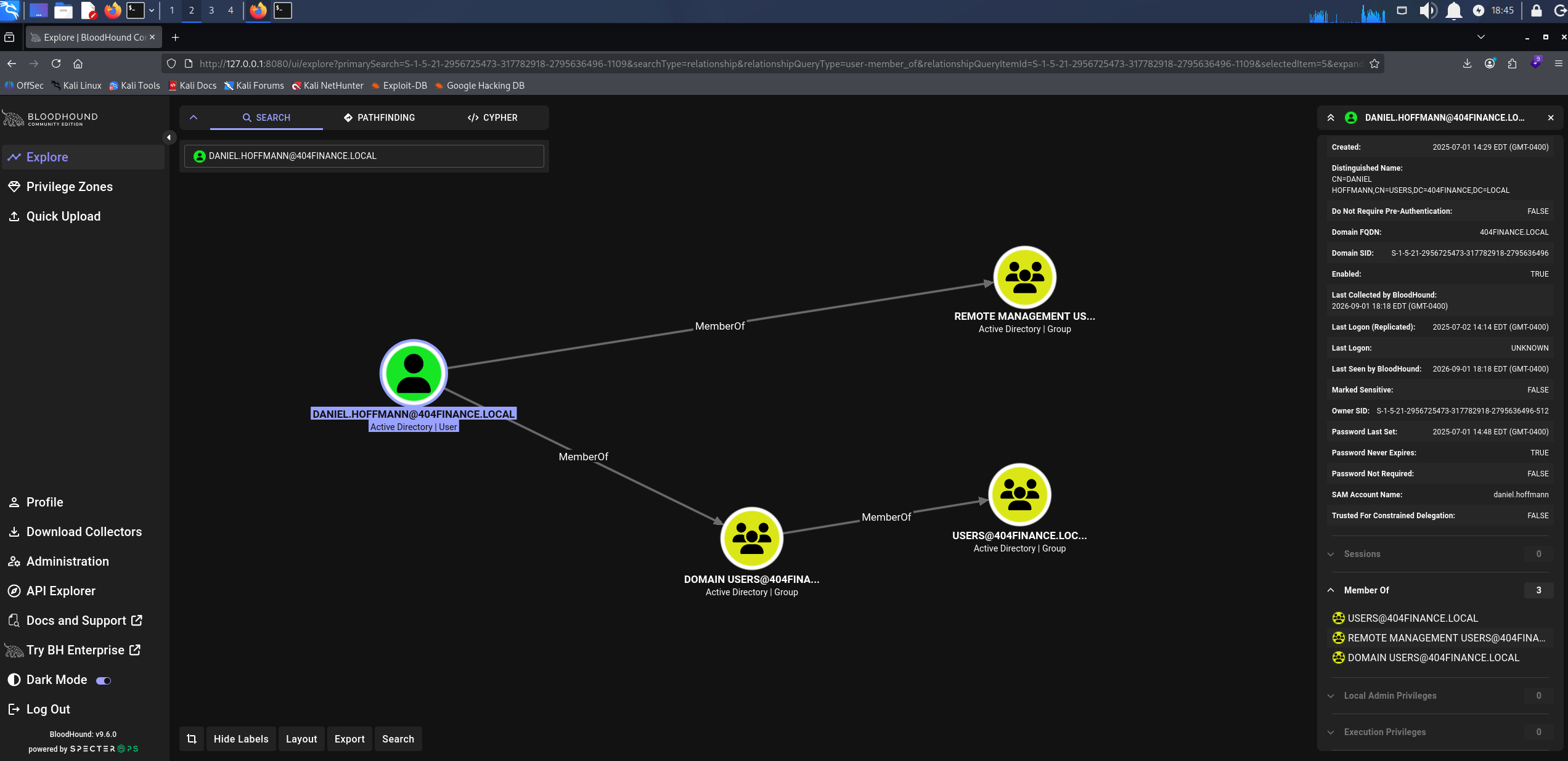Click the collapse-all double chevron in details panel
This screenshot has width=1568, height=761.
1331,118
